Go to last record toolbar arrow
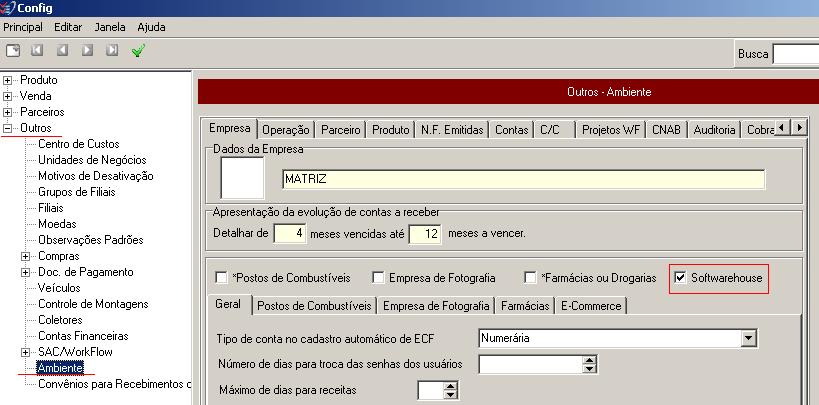Image resolution: width=819 pixels, height=405 pixels. point(112,50)
